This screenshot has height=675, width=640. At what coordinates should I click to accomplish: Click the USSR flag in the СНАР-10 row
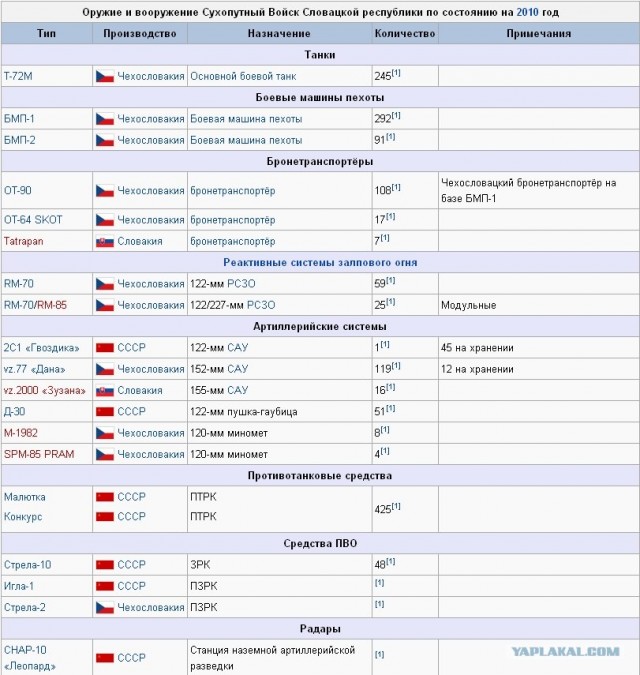(105, 658)
